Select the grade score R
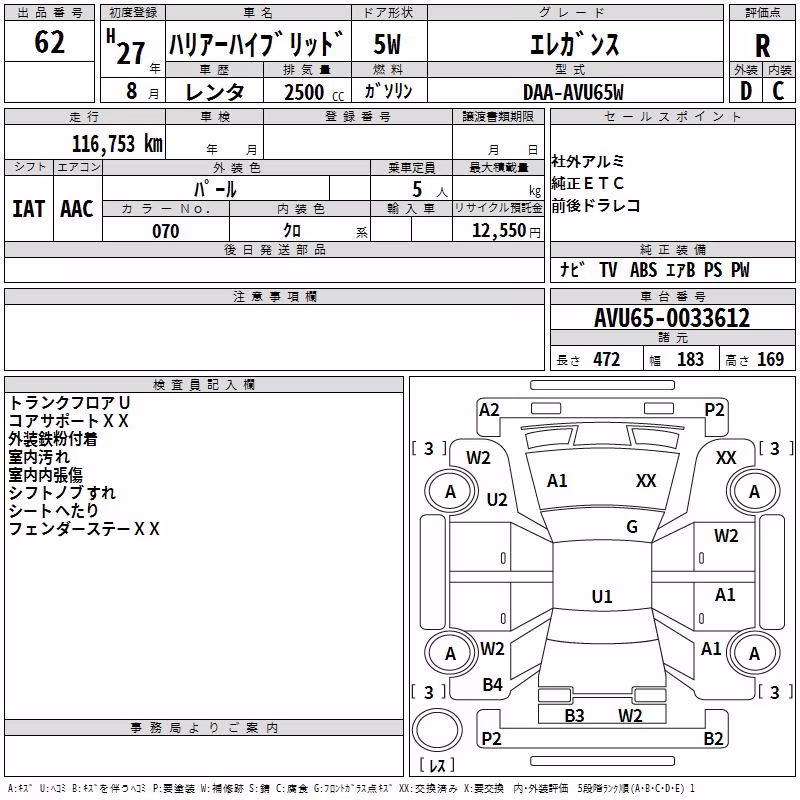 [762, 46]
